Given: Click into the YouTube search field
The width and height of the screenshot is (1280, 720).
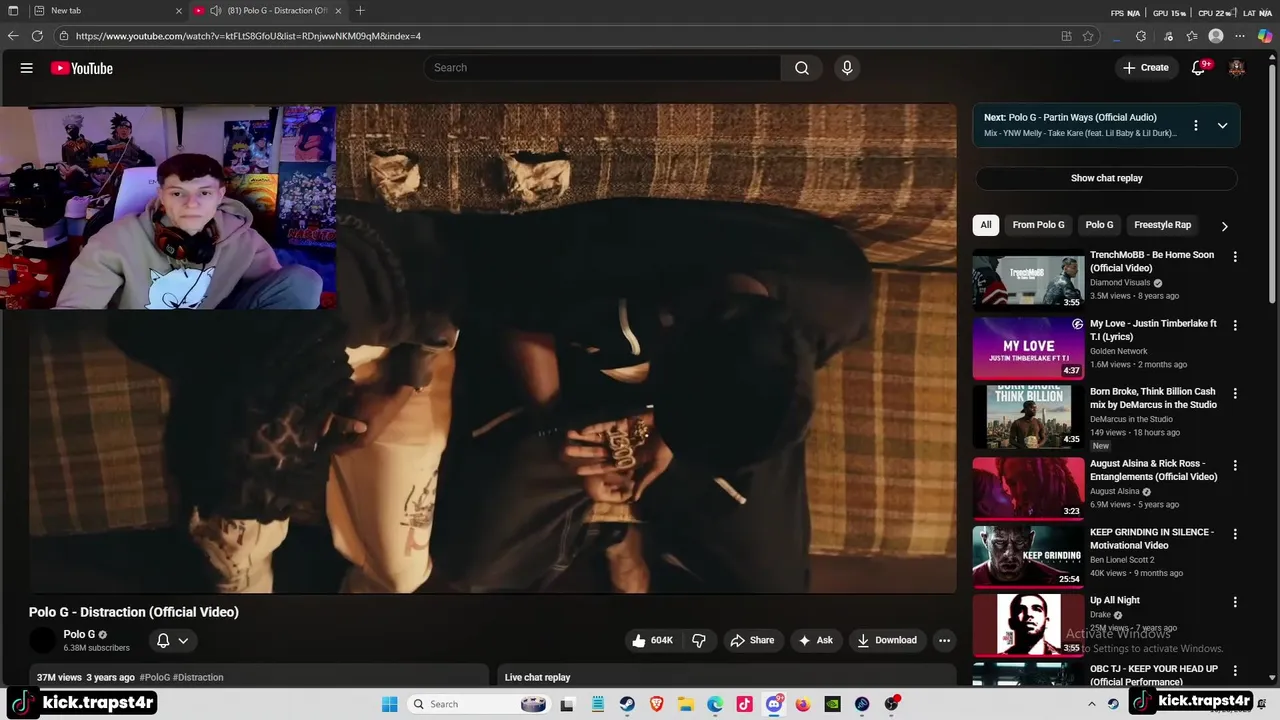Looking at the screenshot, I should point(602,68).
